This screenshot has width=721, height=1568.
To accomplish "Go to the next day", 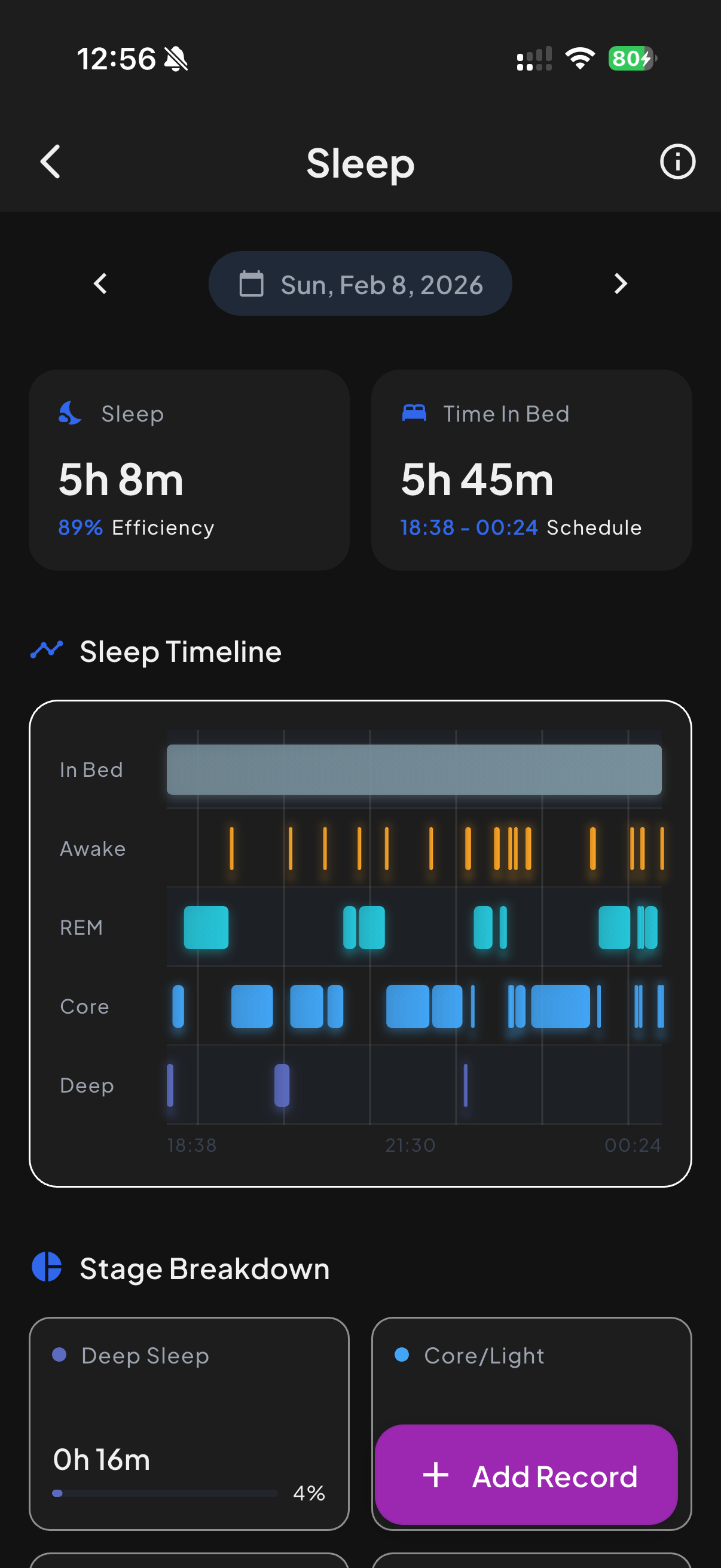I will point(620,283).
